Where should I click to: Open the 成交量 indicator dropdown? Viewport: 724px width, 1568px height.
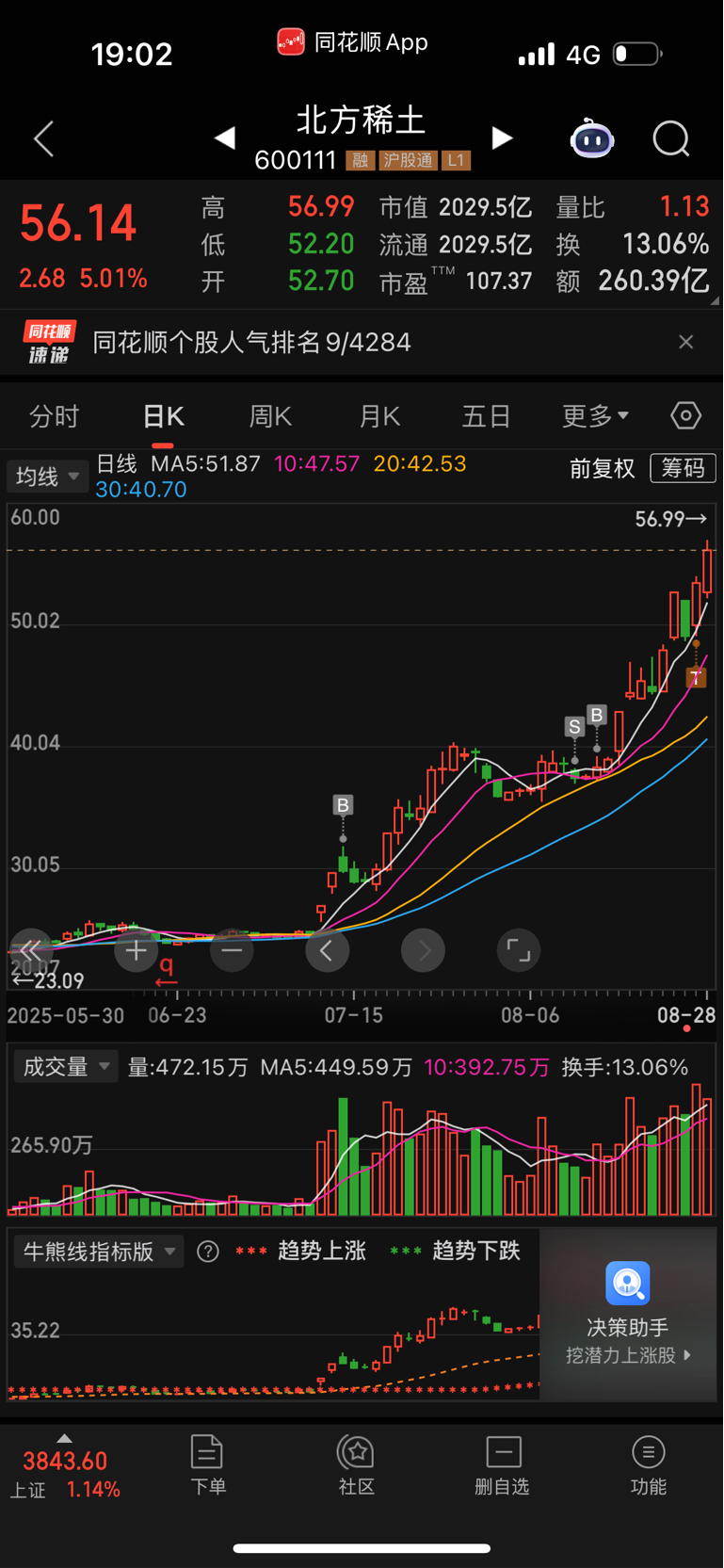click(x=66, y=1067)
